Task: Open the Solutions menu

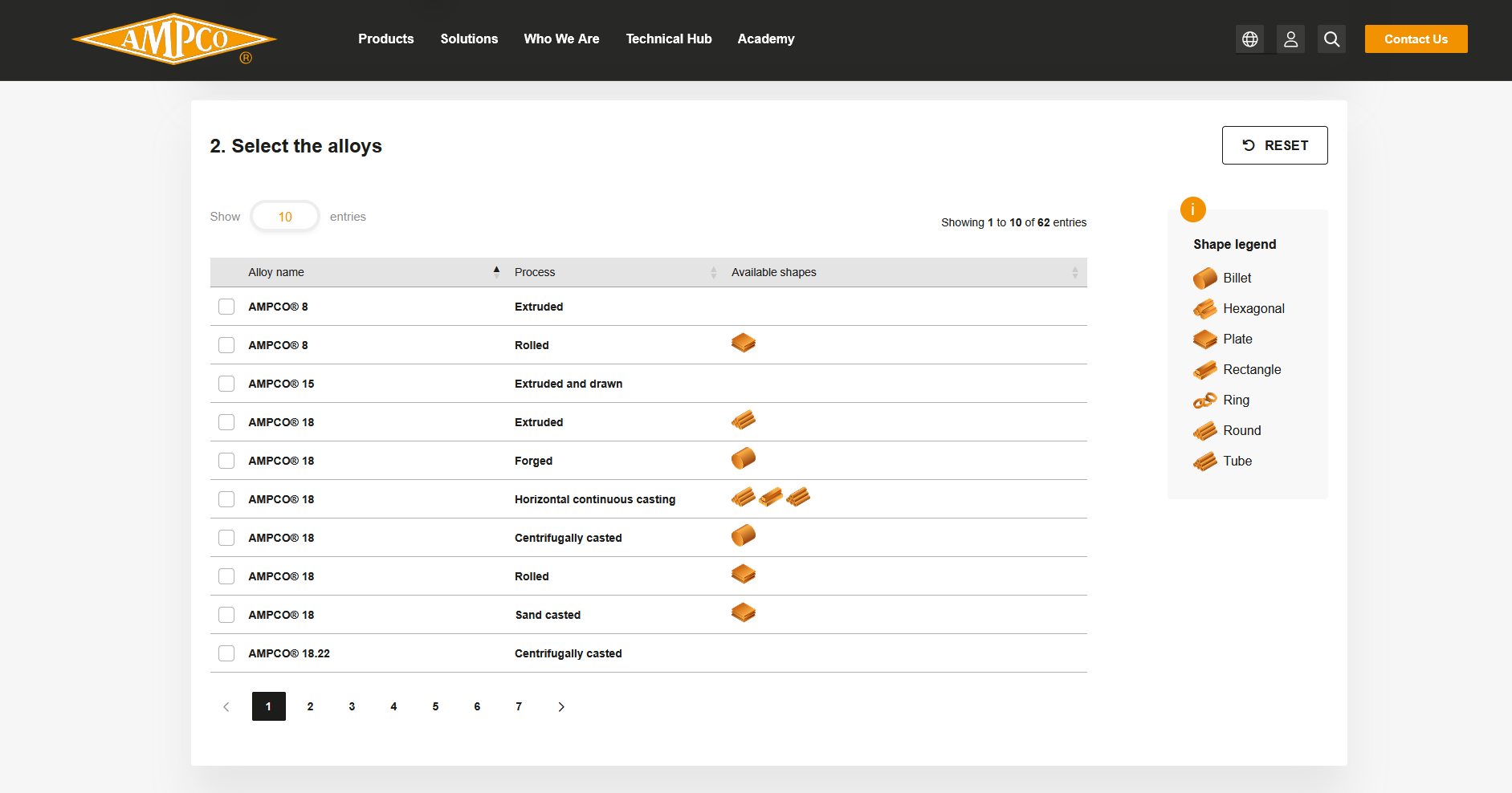Action: tap(469, 39)
